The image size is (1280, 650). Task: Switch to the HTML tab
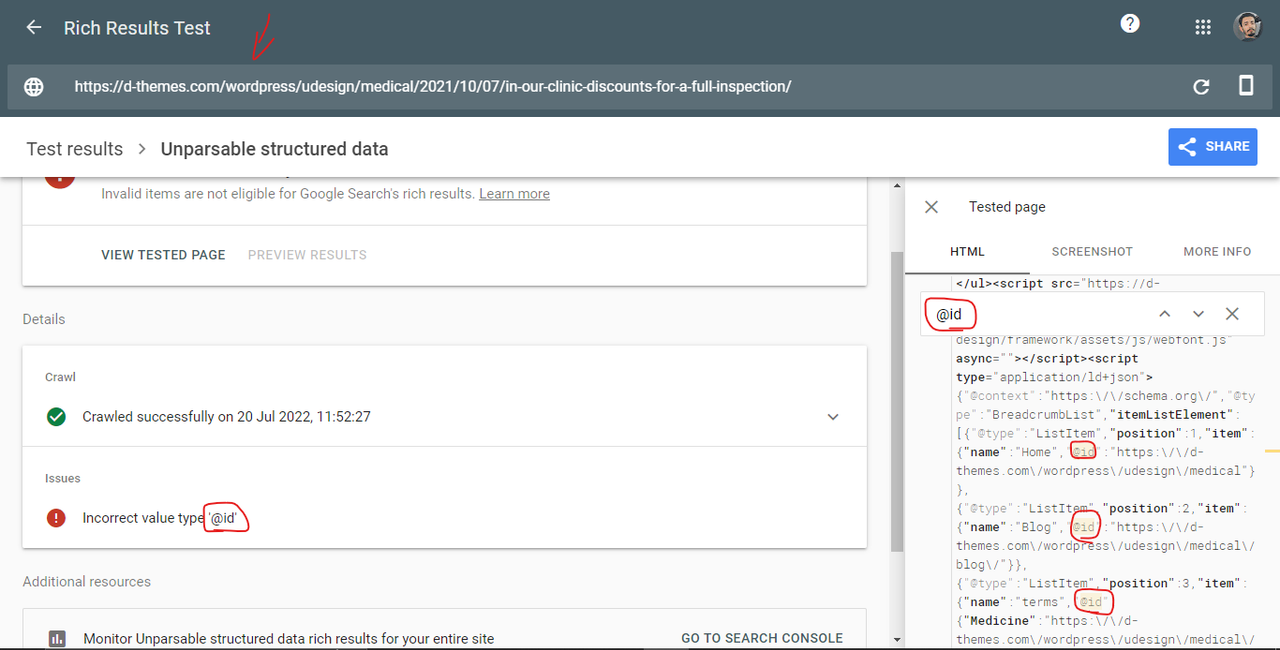coord(967,252)
